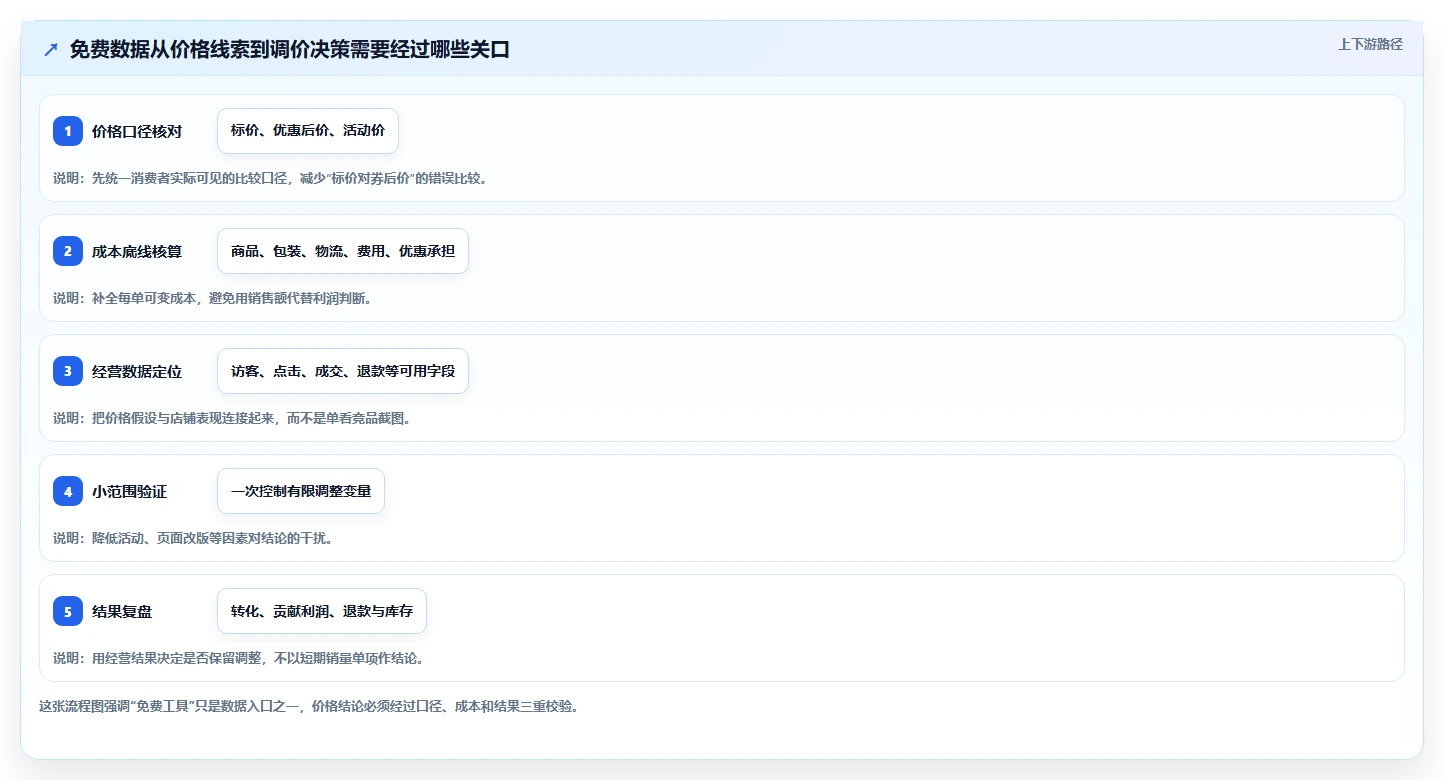Click step number 4 badge
This screenshot has height=780, width=1444.
tap(68, 491)
